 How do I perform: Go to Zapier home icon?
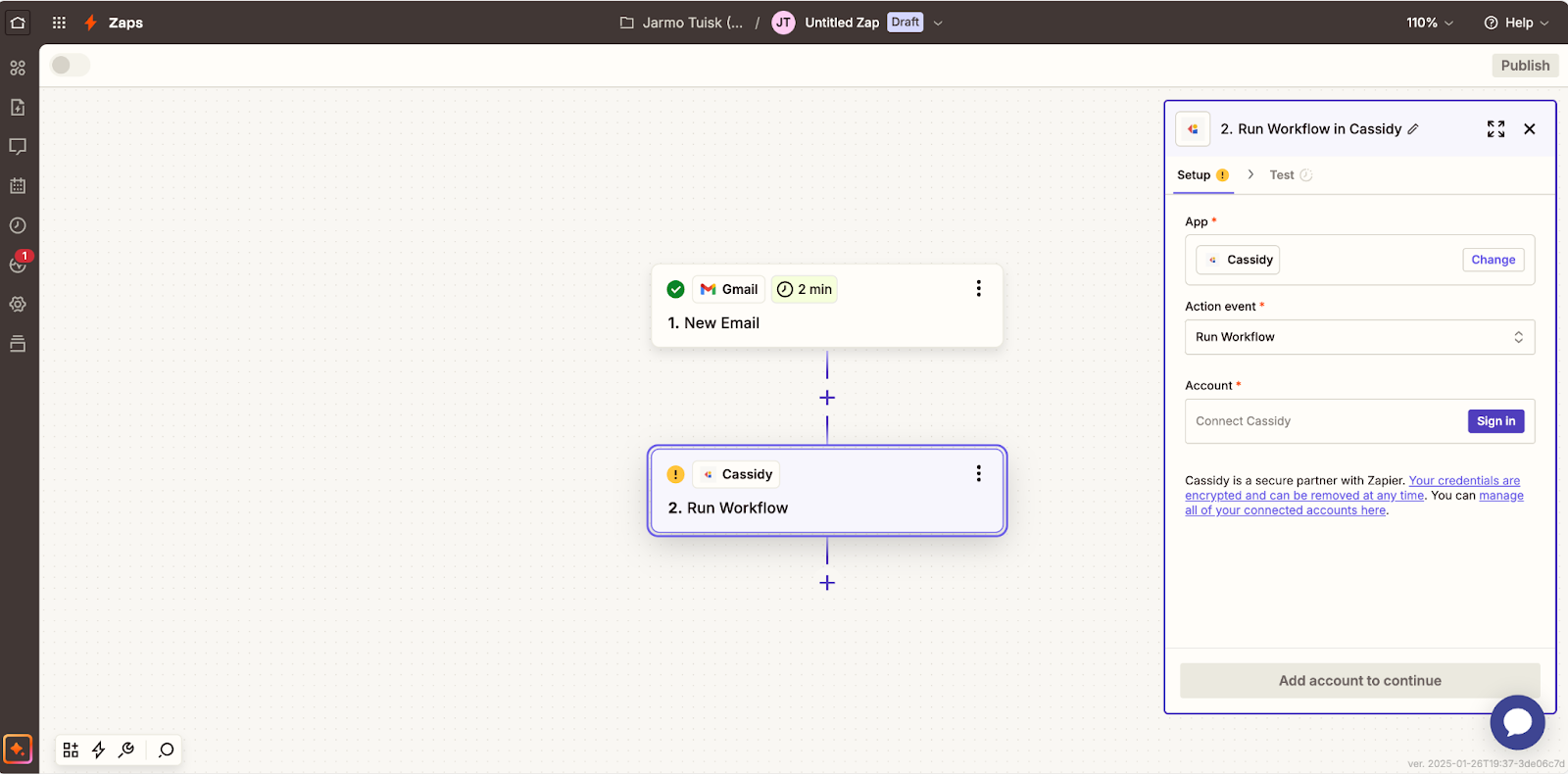point(18,23)
